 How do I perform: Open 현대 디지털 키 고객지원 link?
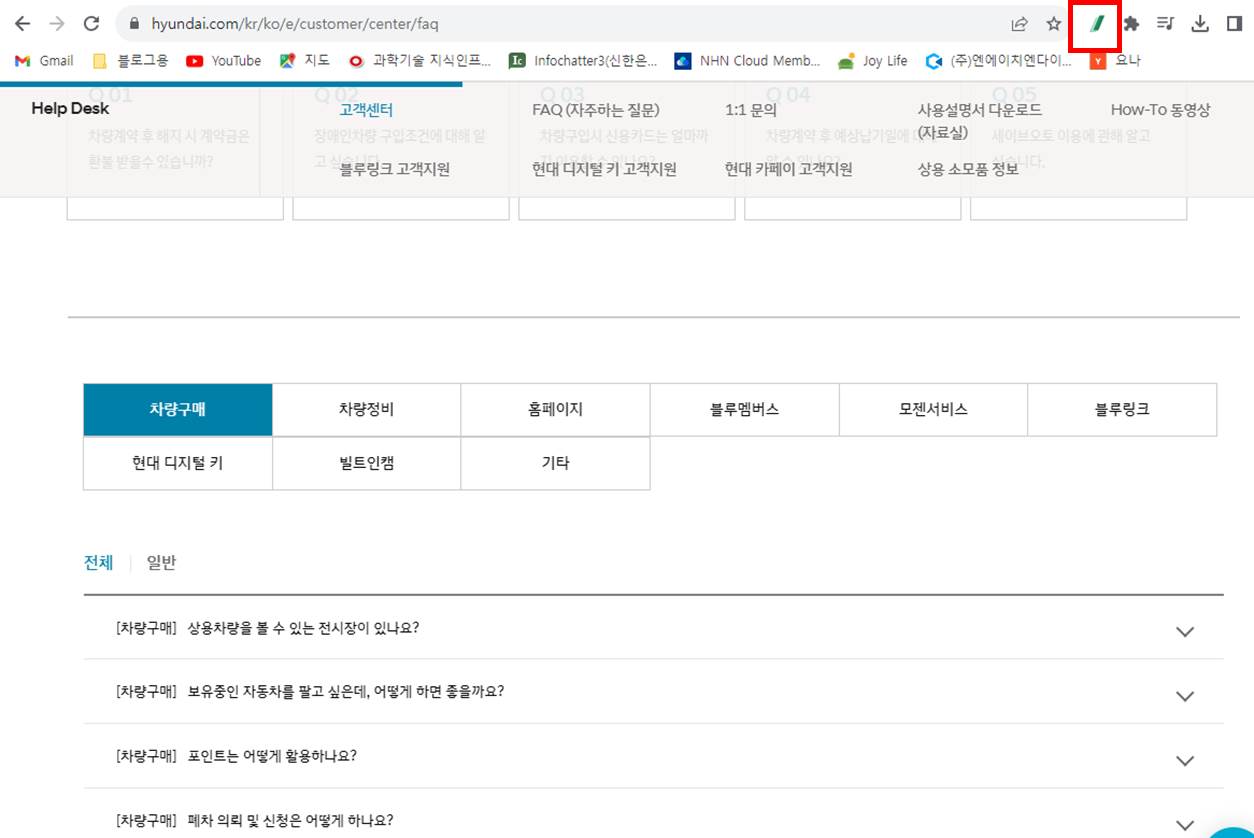[x=604, y=169]
